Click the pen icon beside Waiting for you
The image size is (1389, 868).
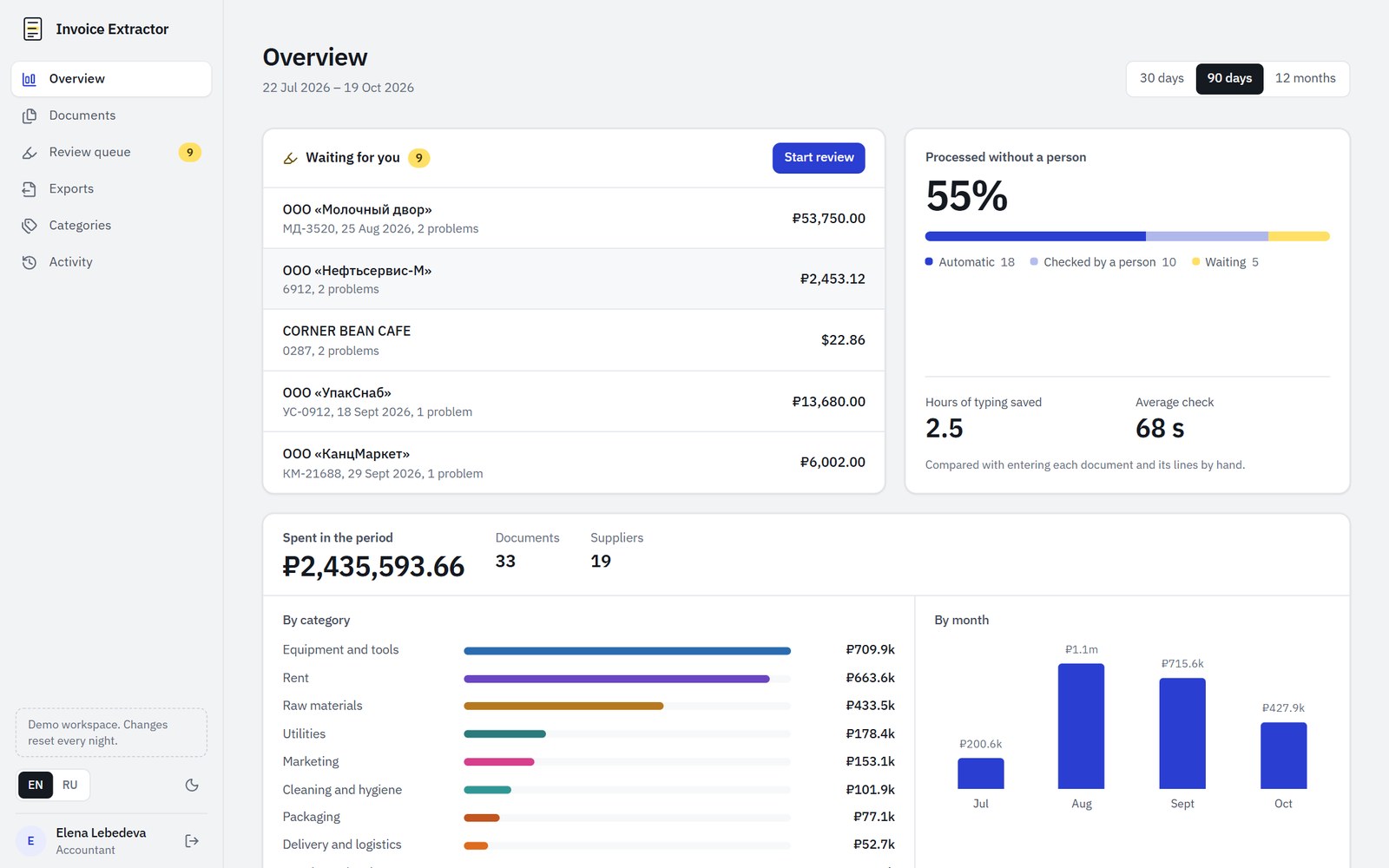click(x=291, y=158)
